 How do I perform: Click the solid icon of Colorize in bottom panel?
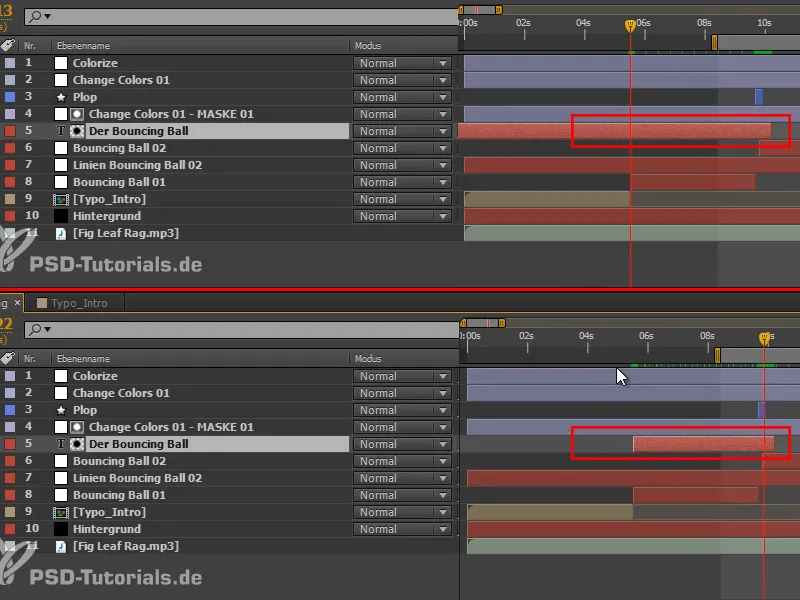61,376
